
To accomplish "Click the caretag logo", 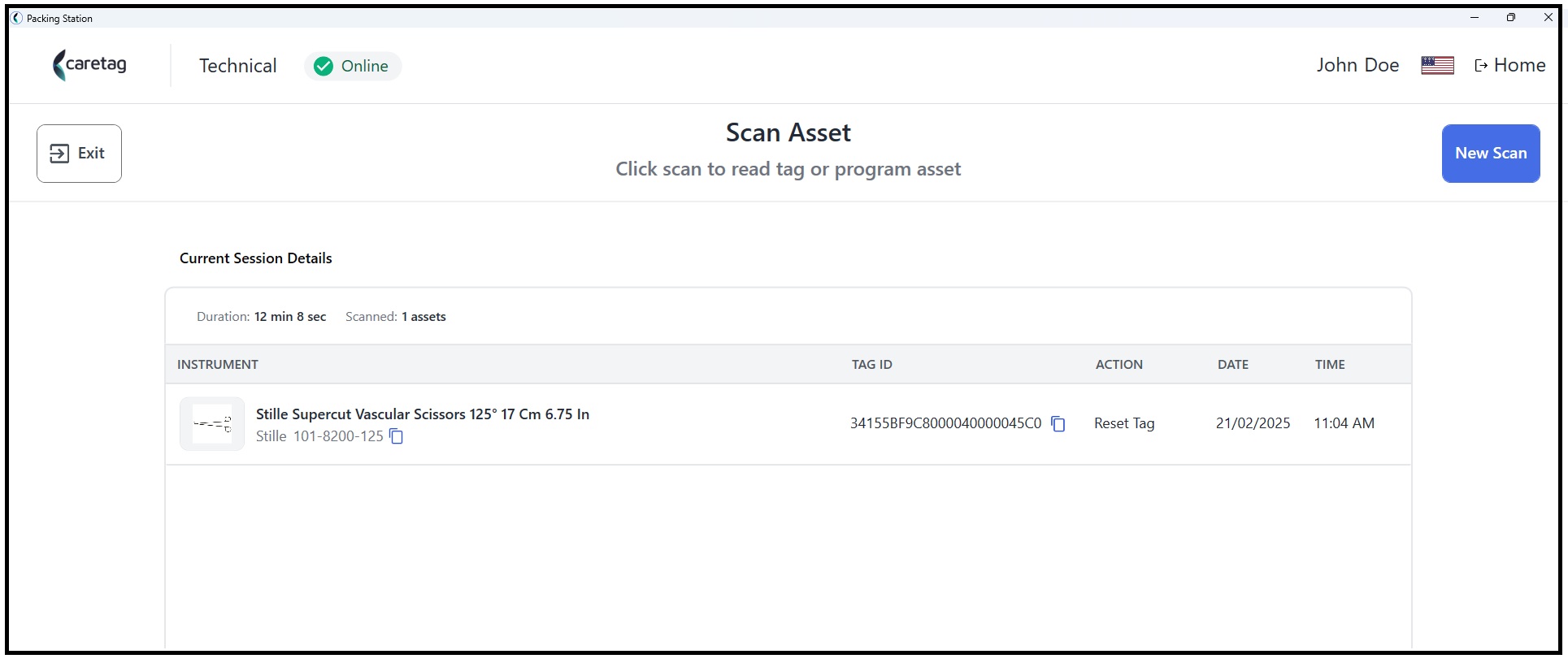I will click(89, 65).
